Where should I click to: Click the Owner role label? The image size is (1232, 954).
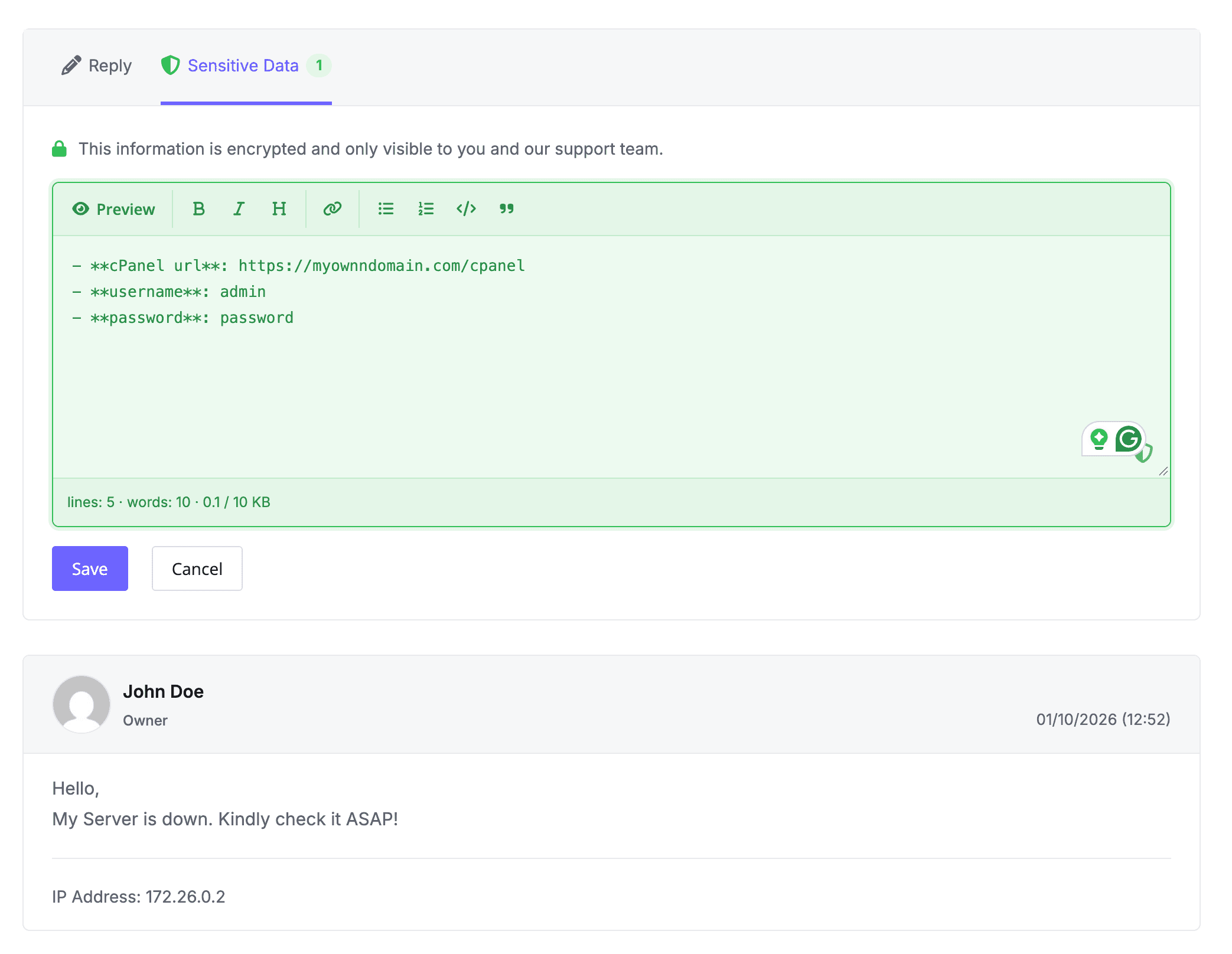(145, 720)
